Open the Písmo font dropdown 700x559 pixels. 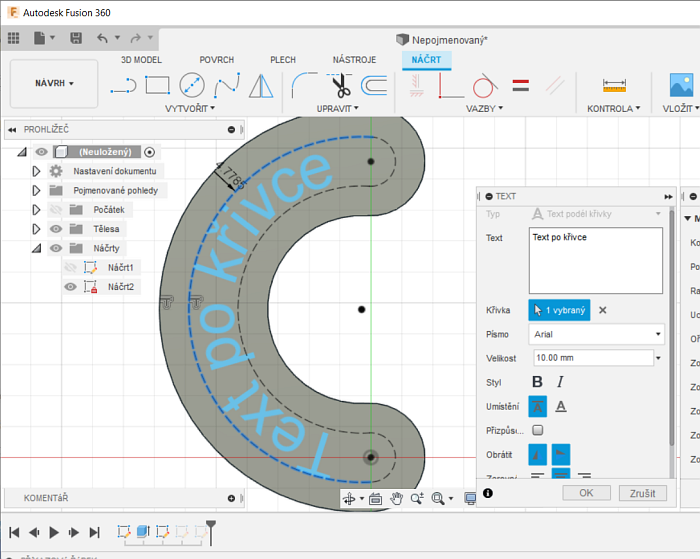597,334
